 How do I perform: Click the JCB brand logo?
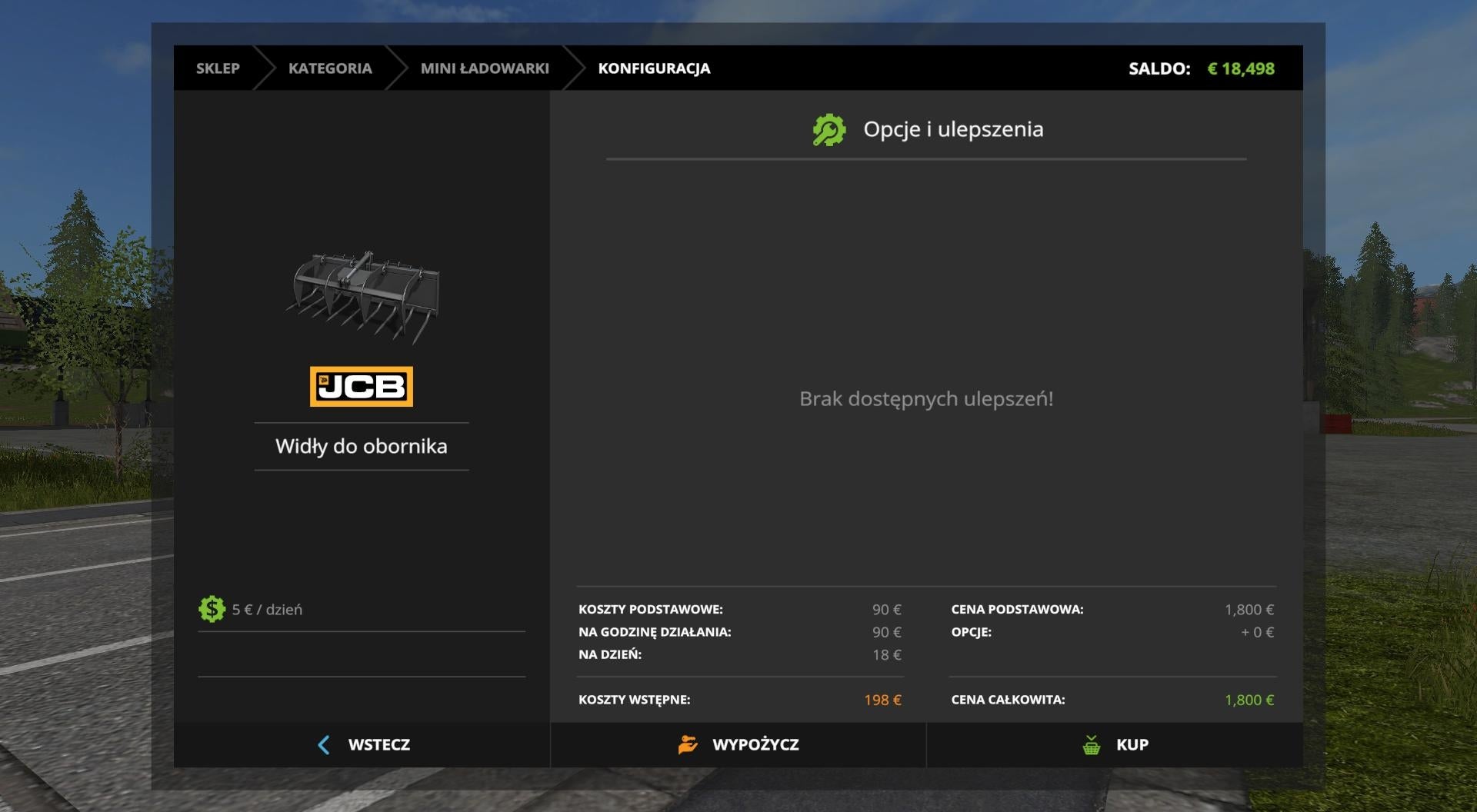pyautogui.click(x=362, y=386)
